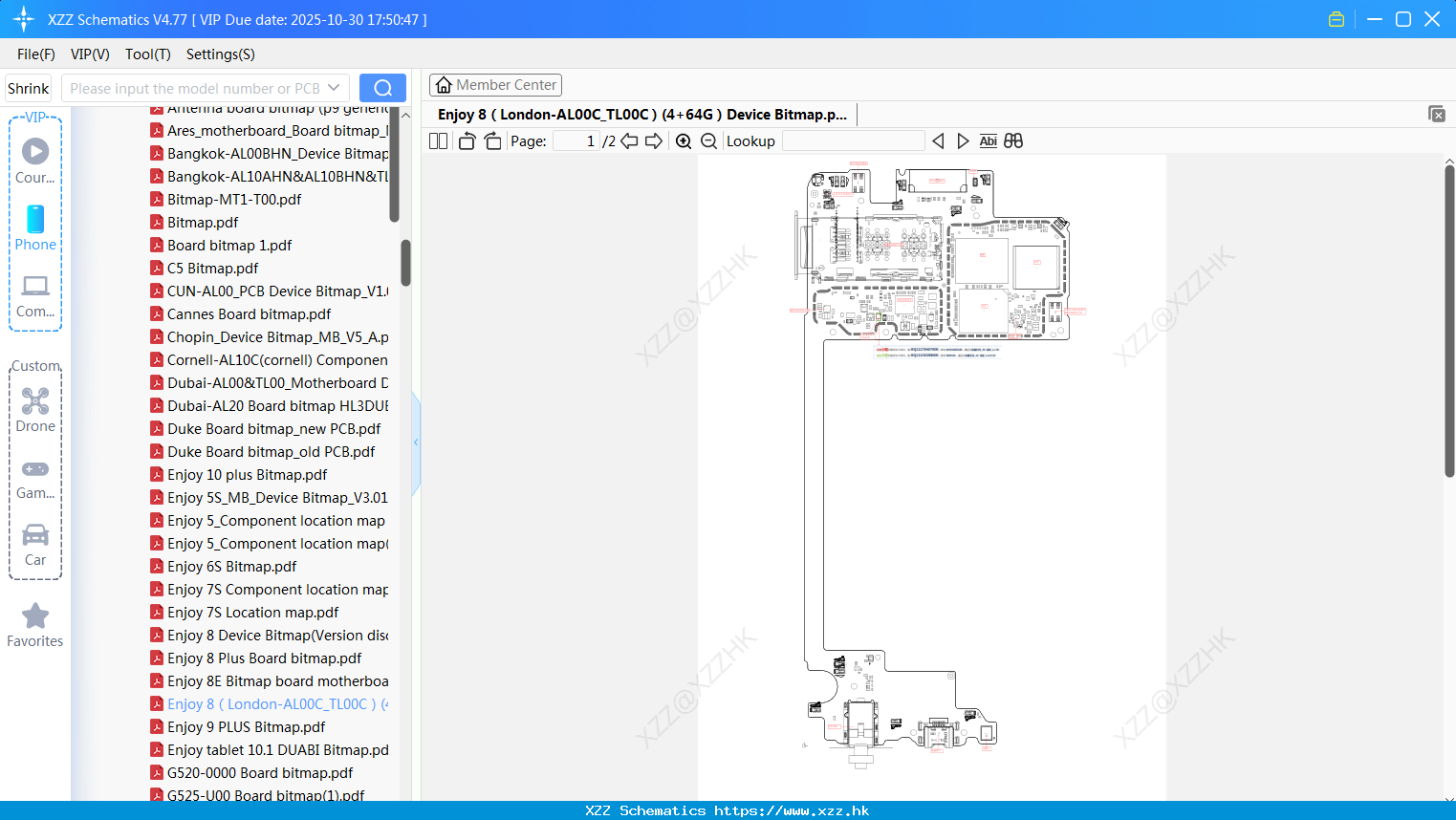Open CUN-AL00_PCB Device Bitmap file
Viewport: 1456px width, 820px height.
269,291
